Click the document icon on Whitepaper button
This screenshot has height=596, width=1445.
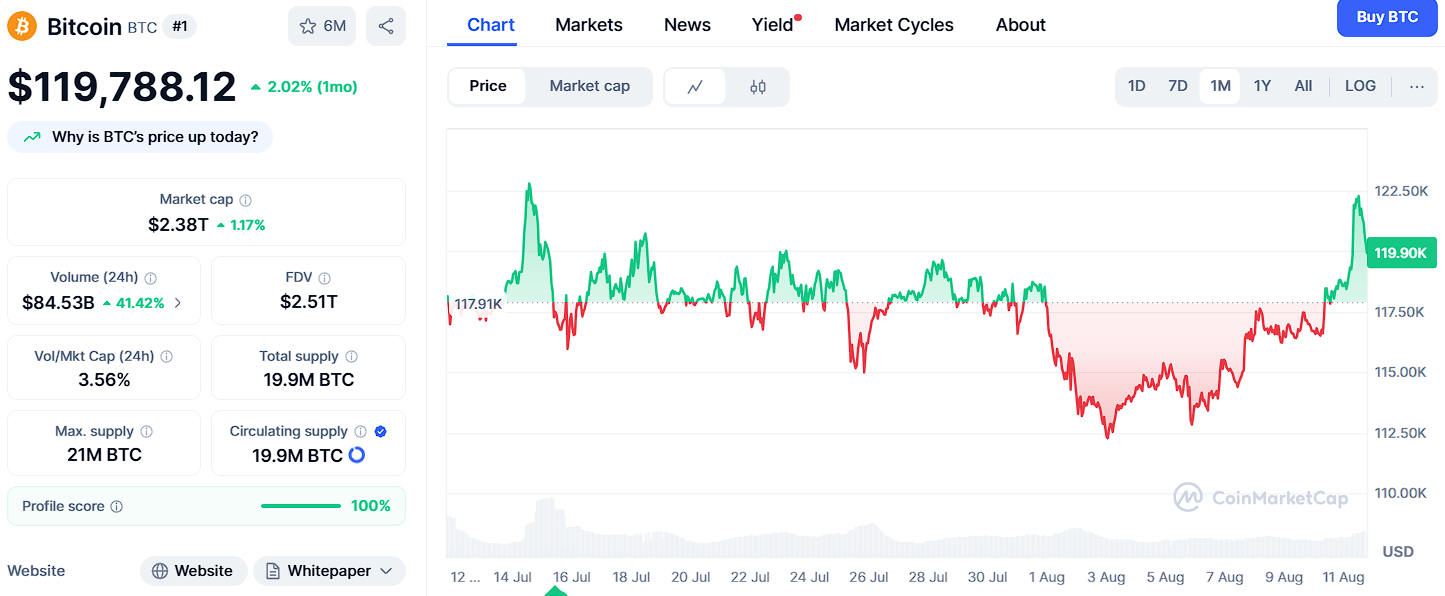pyautogui.click(x=273, y=572)
